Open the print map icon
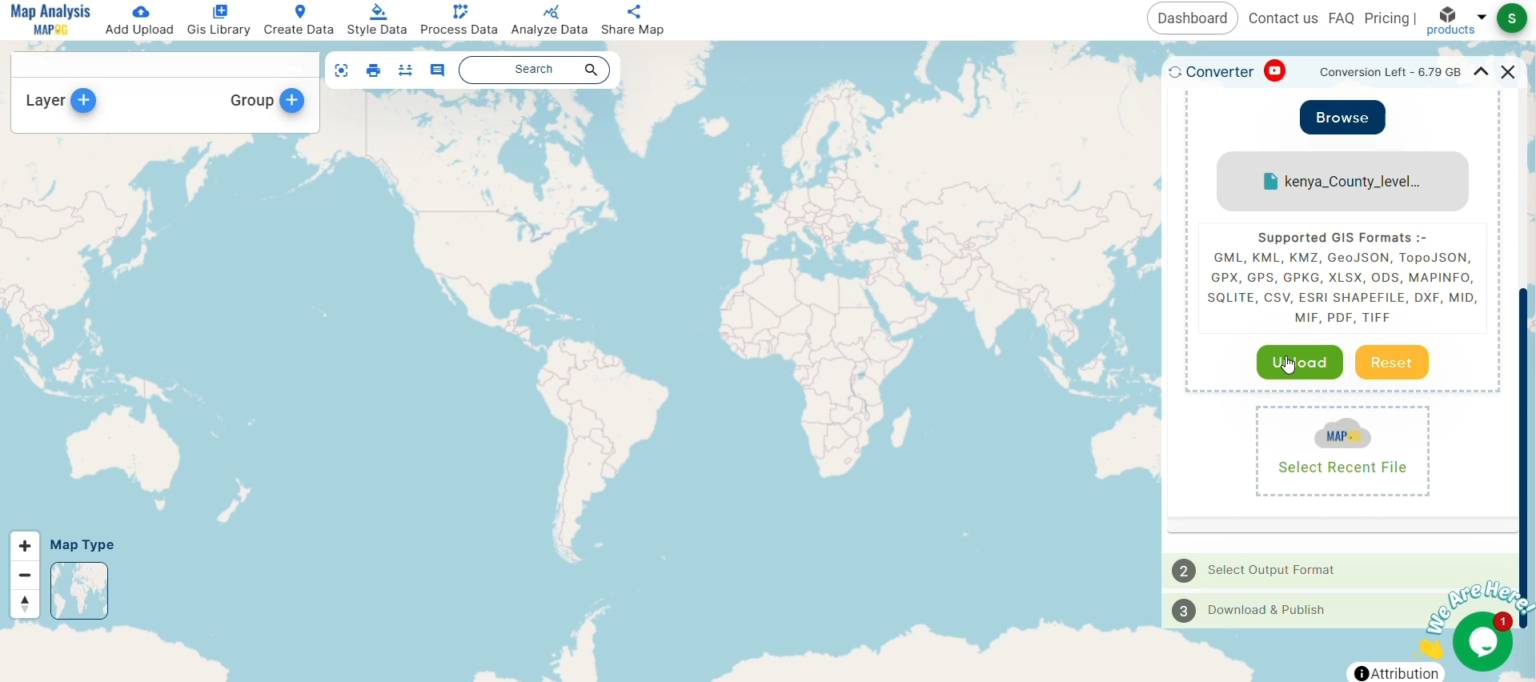This screenshot has height=682, width=1536. [373, 70]
